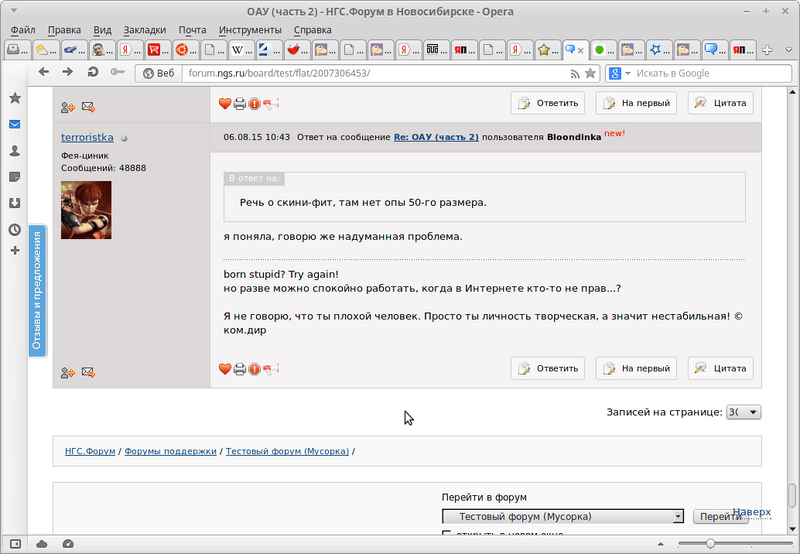This screenshot has width=800, height=554.
Task: Open the Тестовый форум (Мусорка) forum selector
Action: pos(563,516)
